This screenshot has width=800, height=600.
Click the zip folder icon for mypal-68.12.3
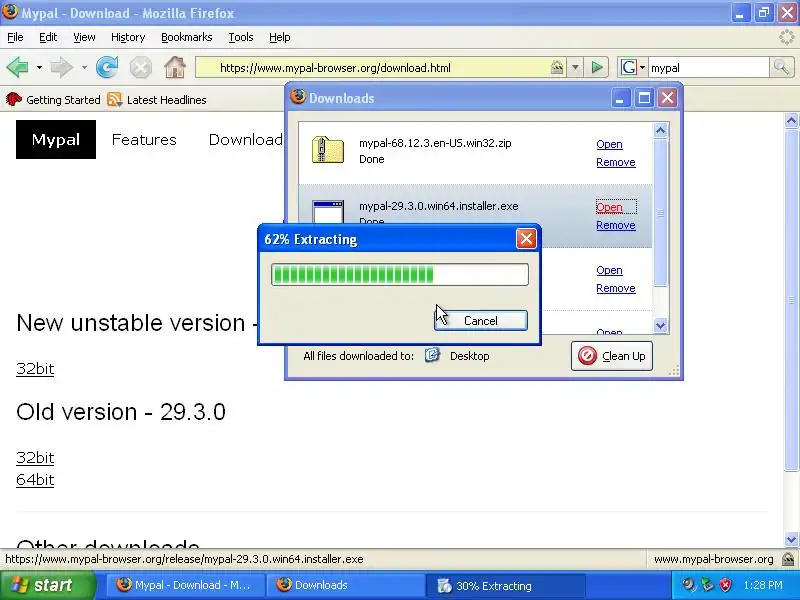[x=328, y=149]
